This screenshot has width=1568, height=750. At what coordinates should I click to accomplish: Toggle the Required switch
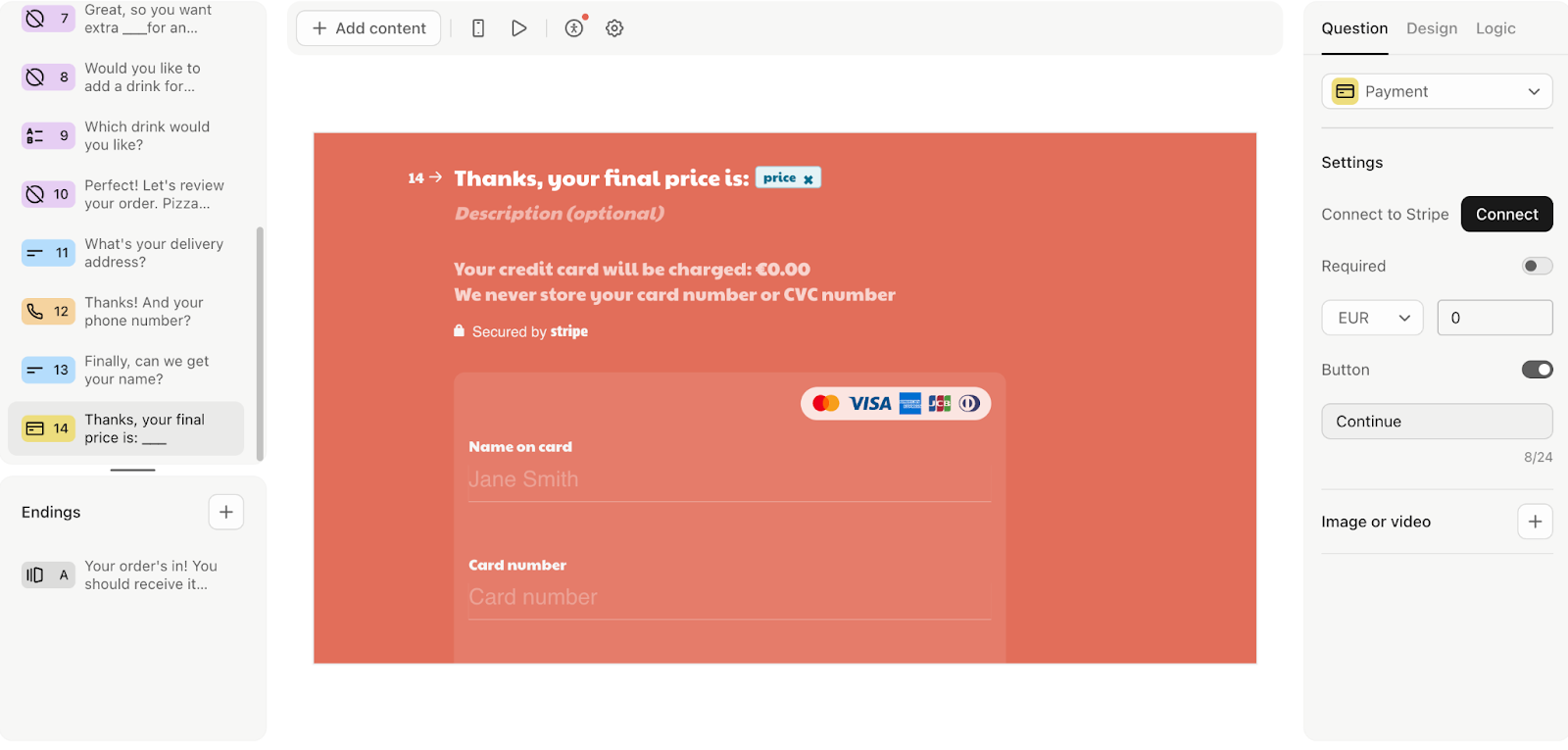click(1537, 266)
